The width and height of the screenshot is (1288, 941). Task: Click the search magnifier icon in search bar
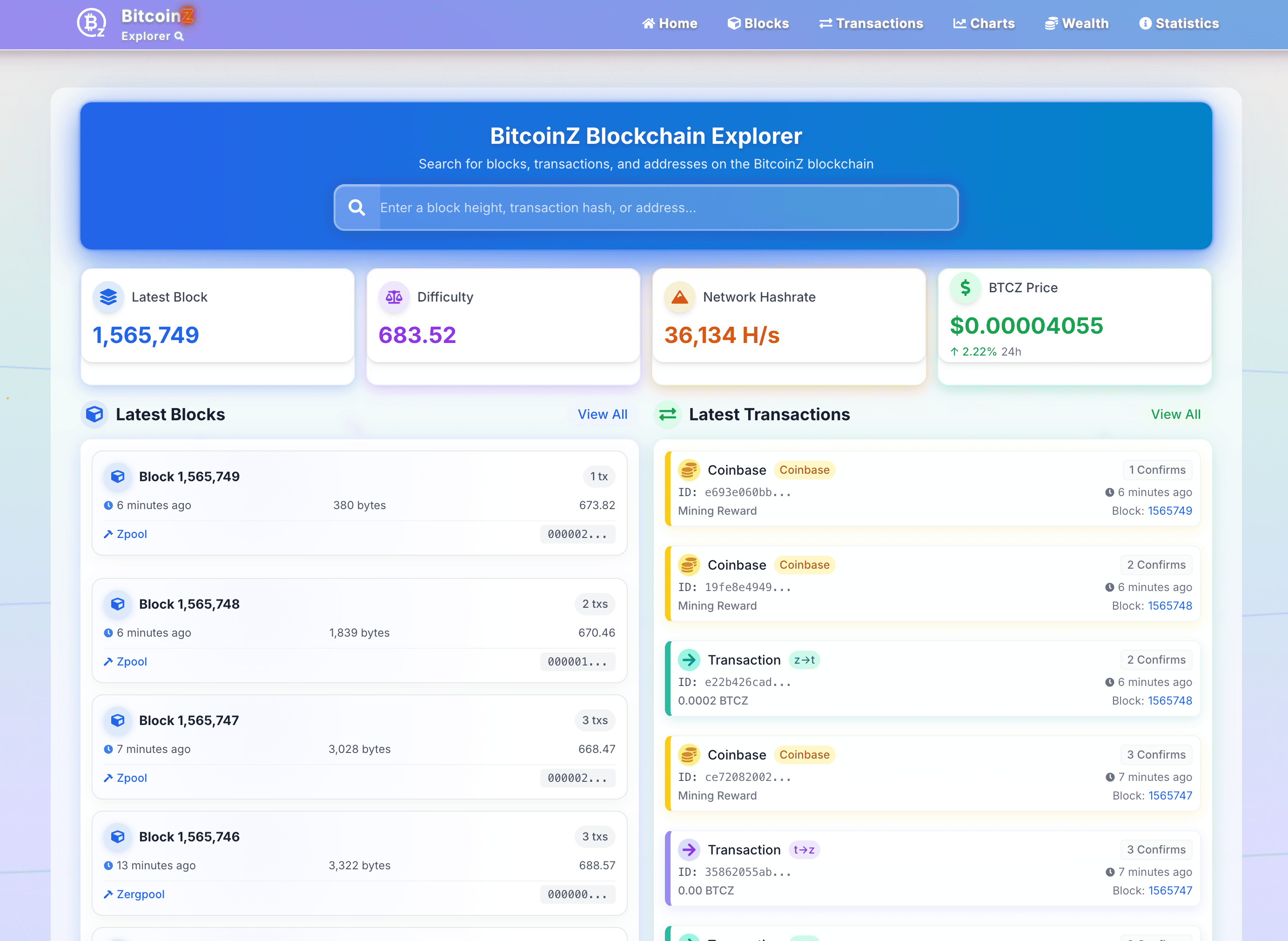click(357, 208)
